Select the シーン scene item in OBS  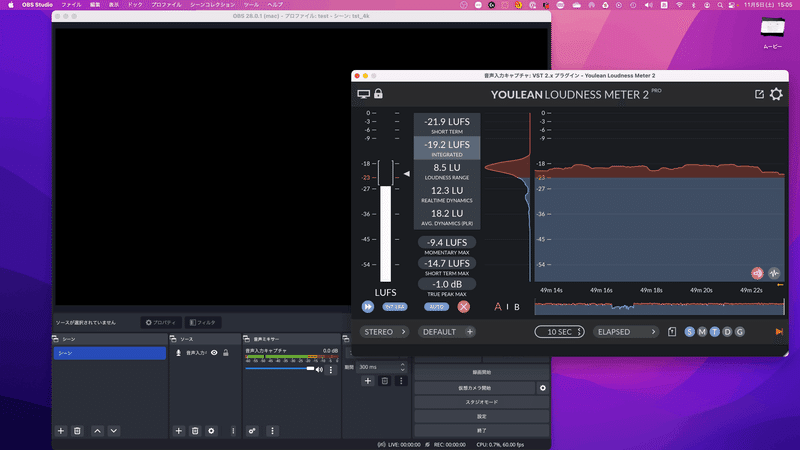click(110, 353)
